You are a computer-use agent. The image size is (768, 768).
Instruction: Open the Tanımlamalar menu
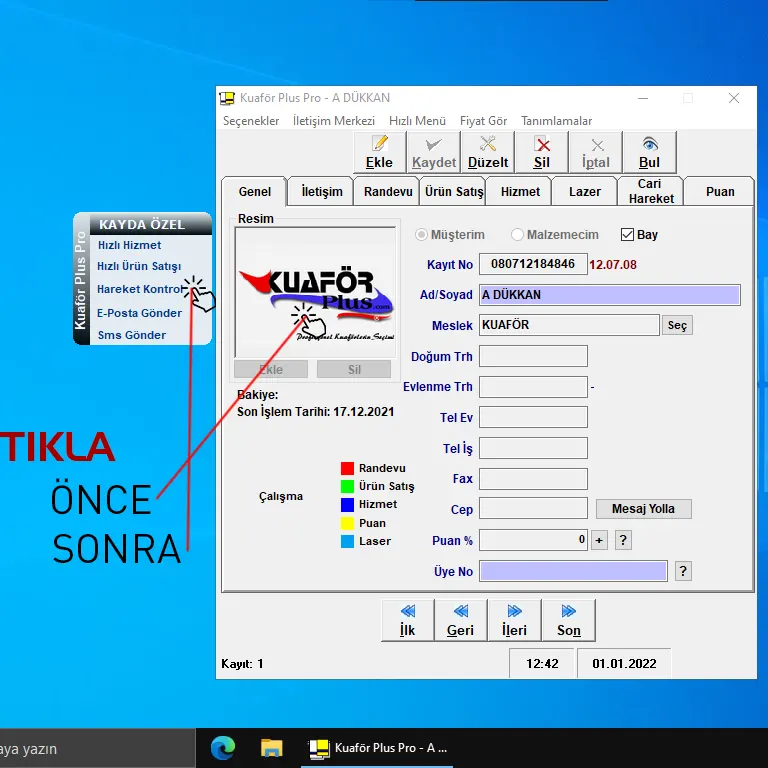[x=556, y=121]
